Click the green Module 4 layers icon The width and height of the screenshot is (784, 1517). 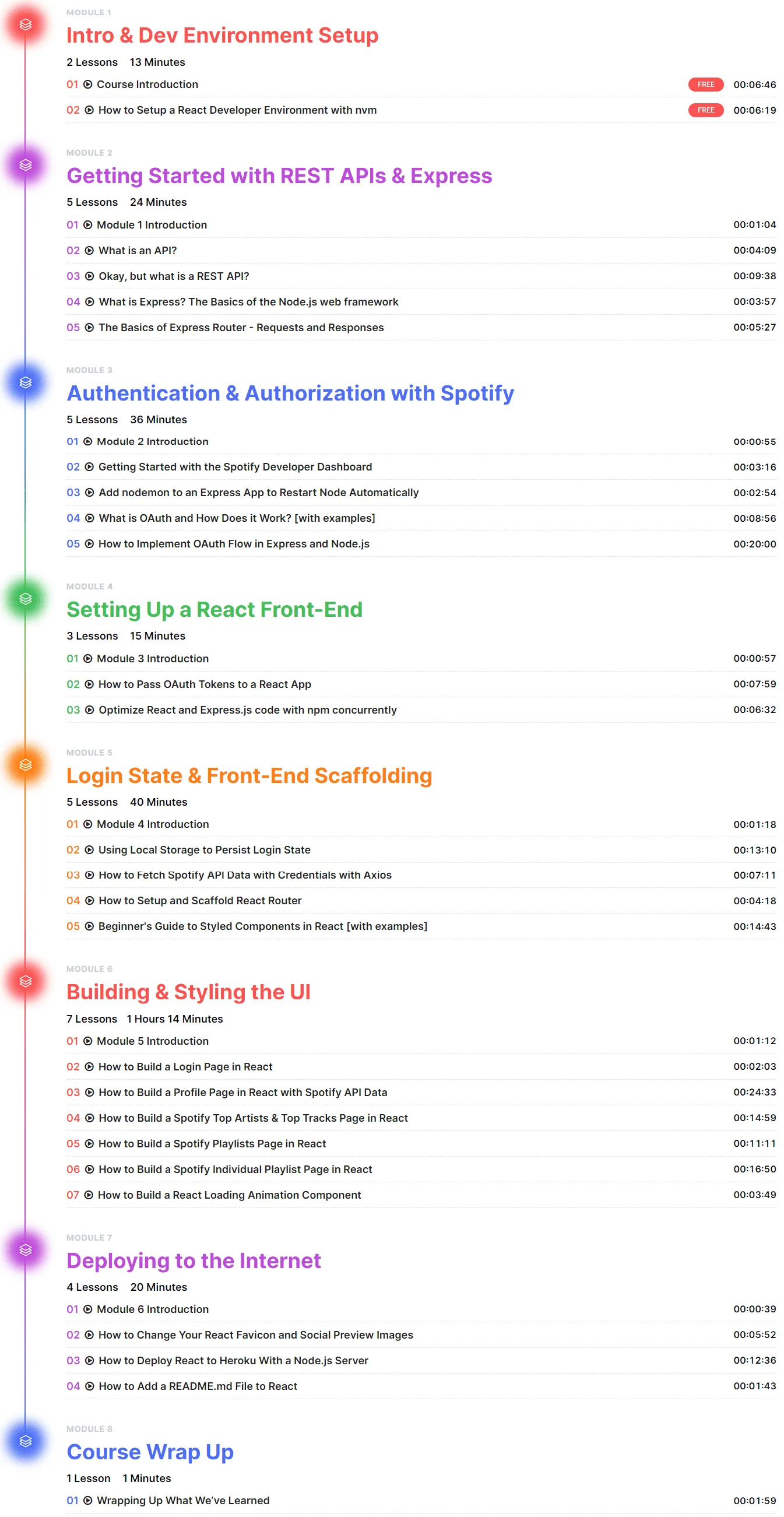(25, 599)
